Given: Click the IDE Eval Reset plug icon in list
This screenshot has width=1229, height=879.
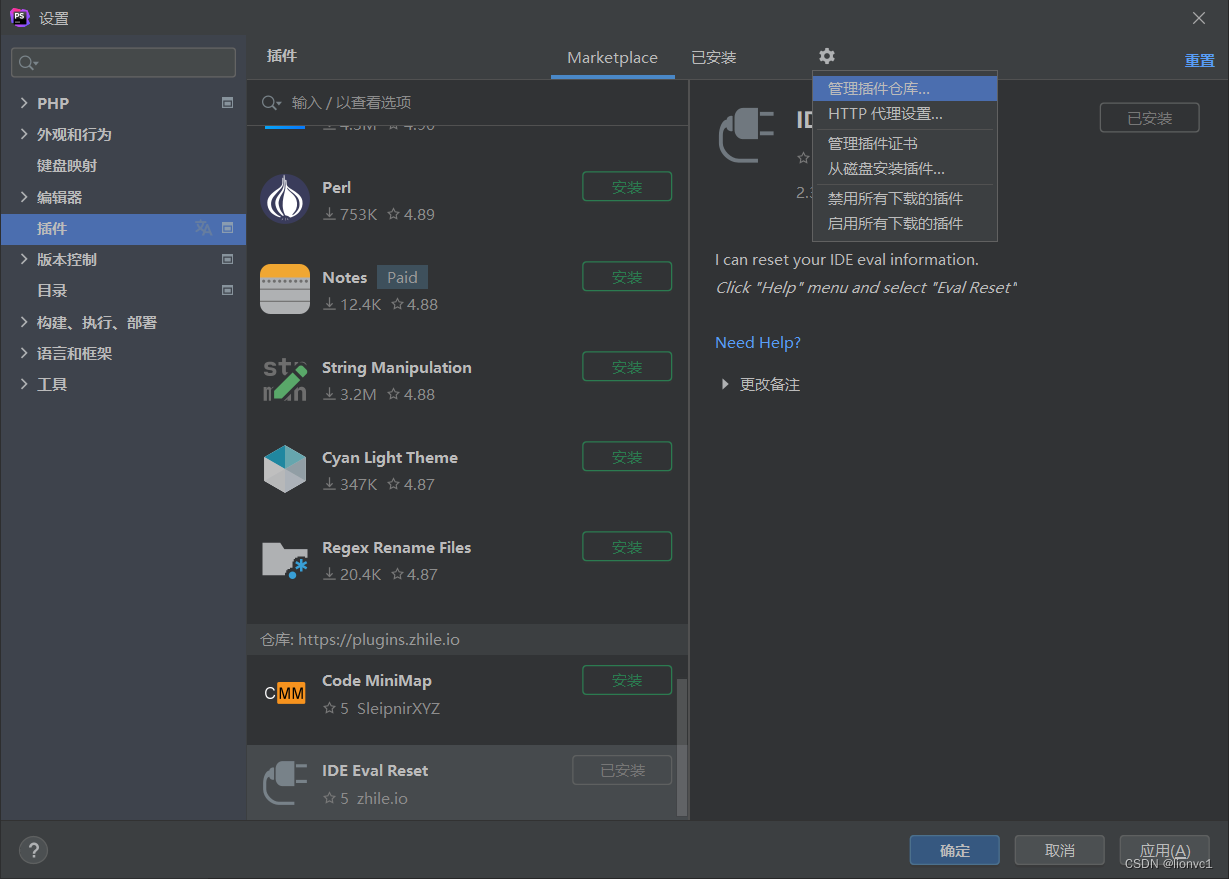Looking at the screenshot, I should (285, 783).
